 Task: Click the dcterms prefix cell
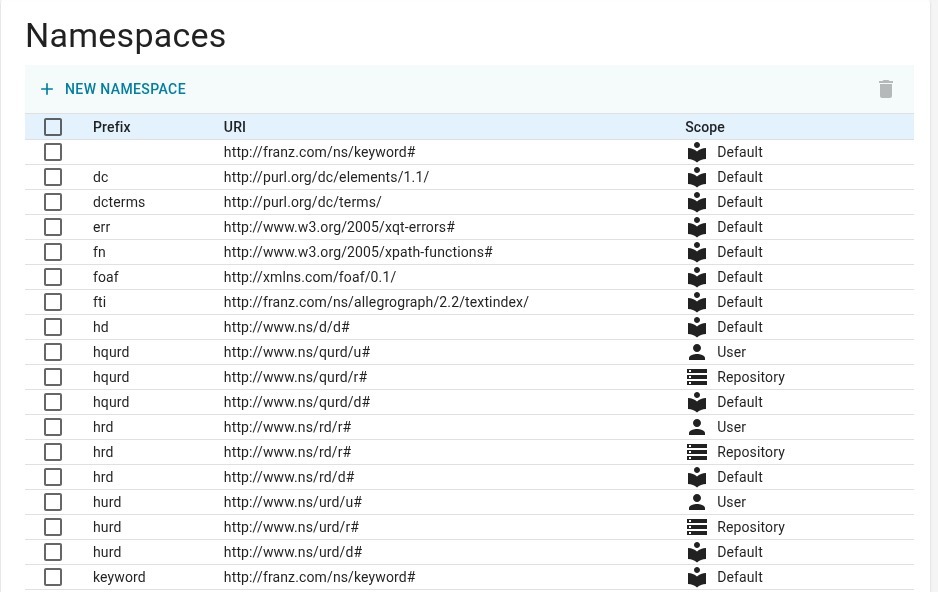[x=119, y=202]
